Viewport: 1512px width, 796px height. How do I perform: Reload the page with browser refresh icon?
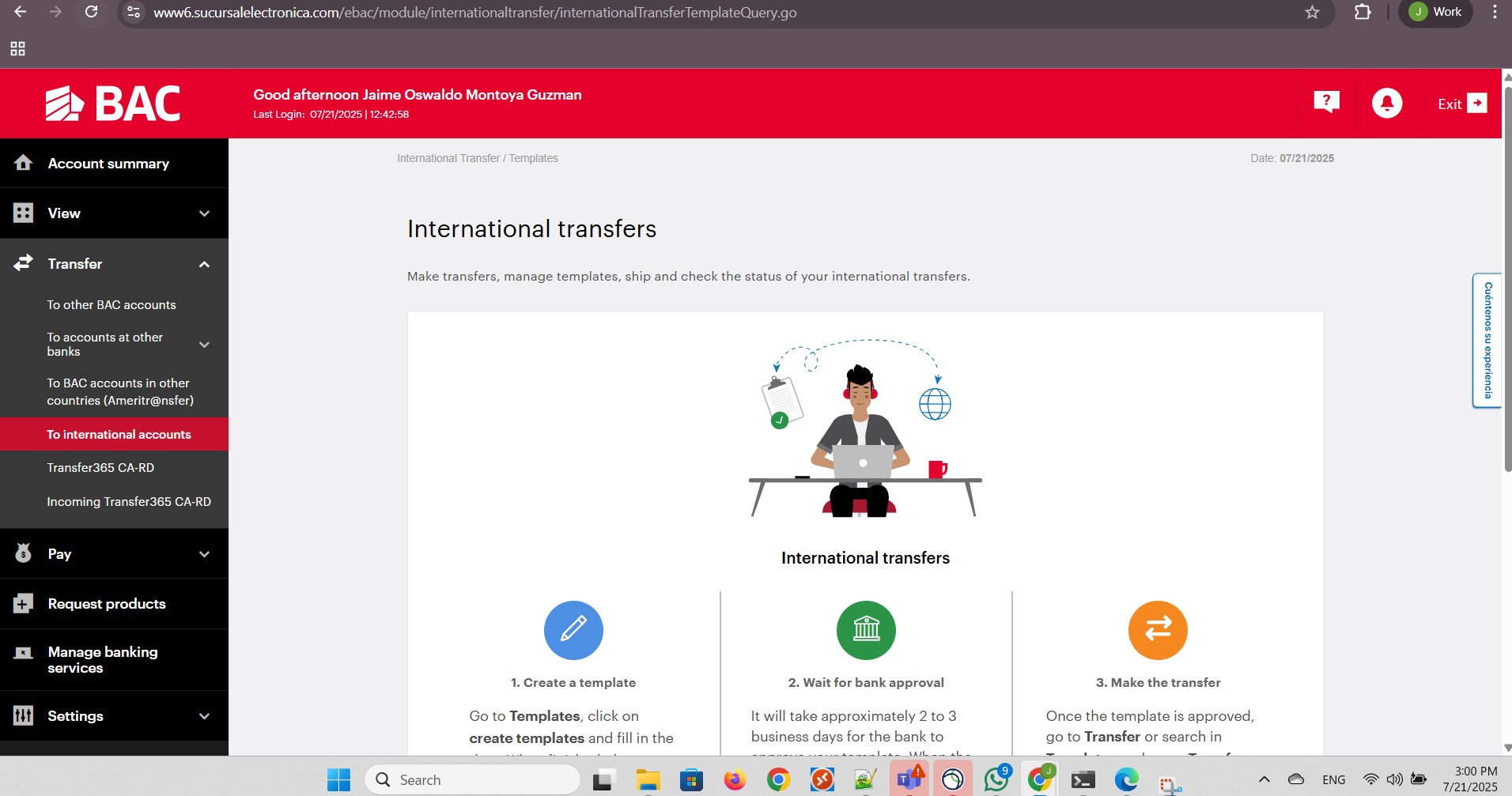[92, 12]
